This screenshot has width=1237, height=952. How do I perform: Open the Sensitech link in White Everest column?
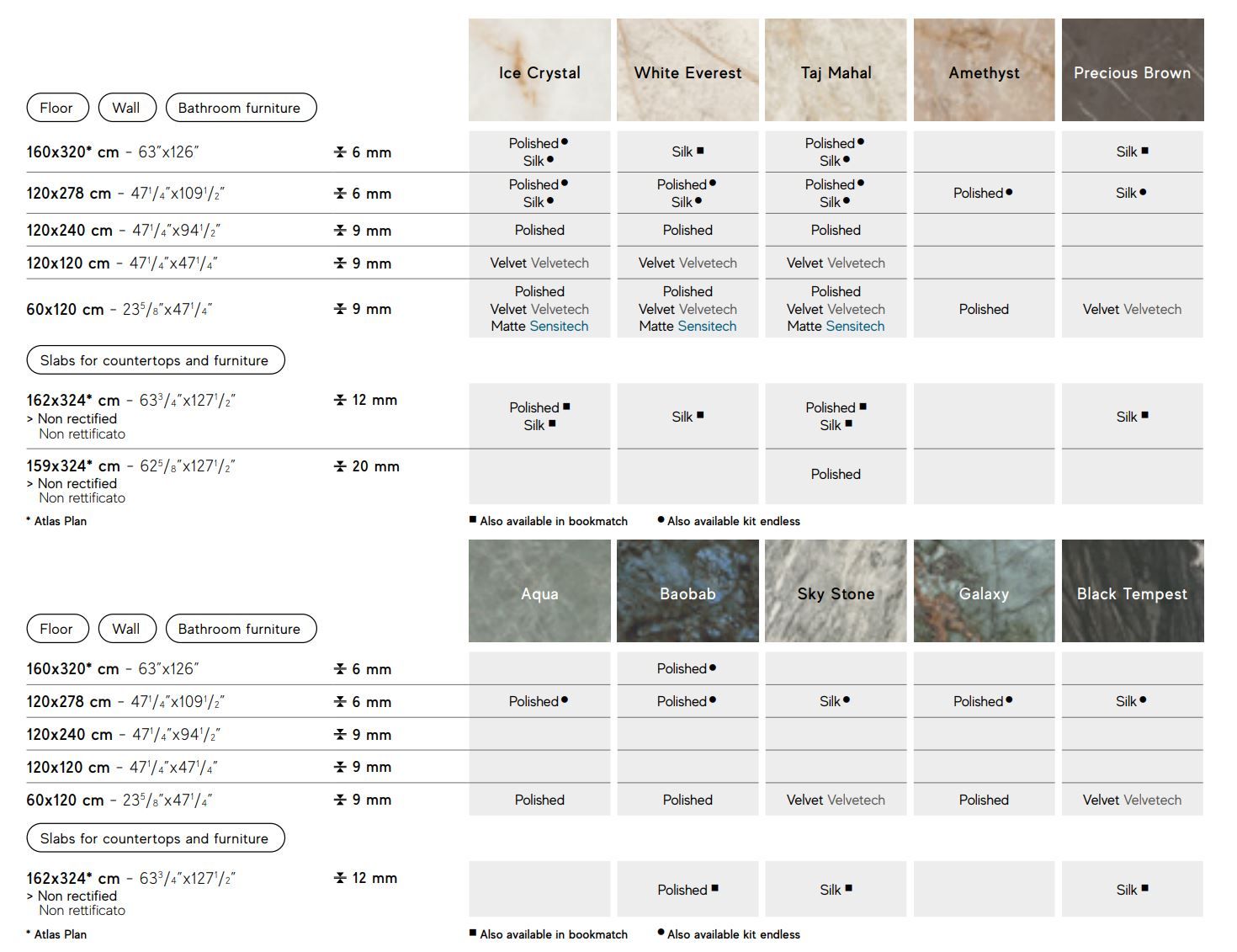click(x=707, y=327)
